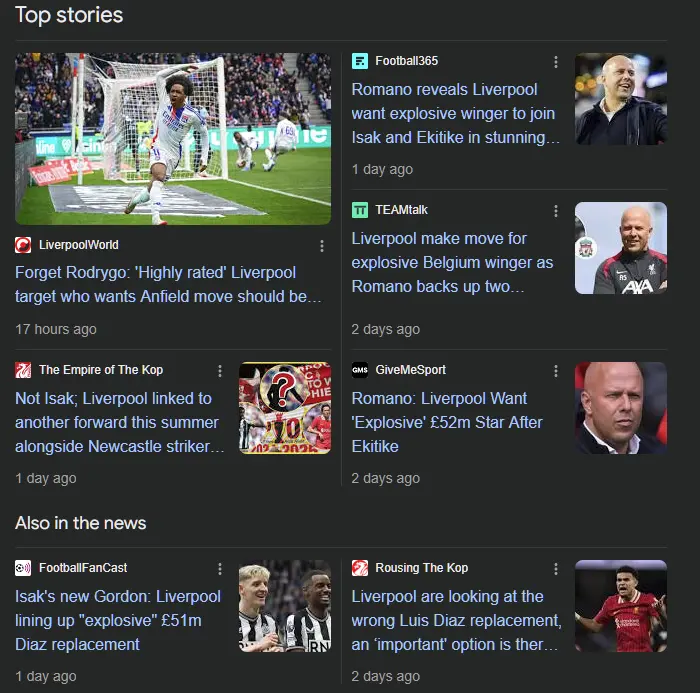Open more options for GiveMeSport story
This screenshot has height=693, width=700.
[x=556, y=371]
